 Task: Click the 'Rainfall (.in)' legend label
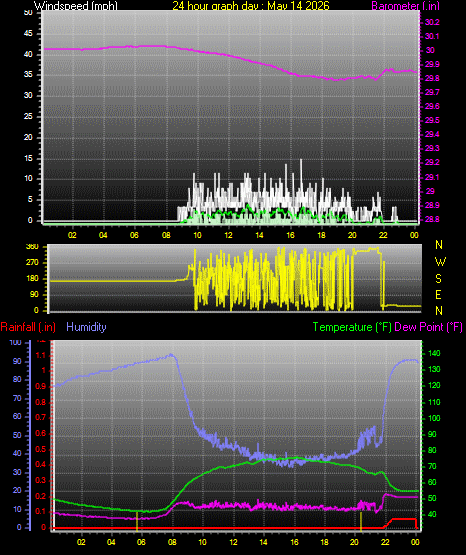pos(28,327)
